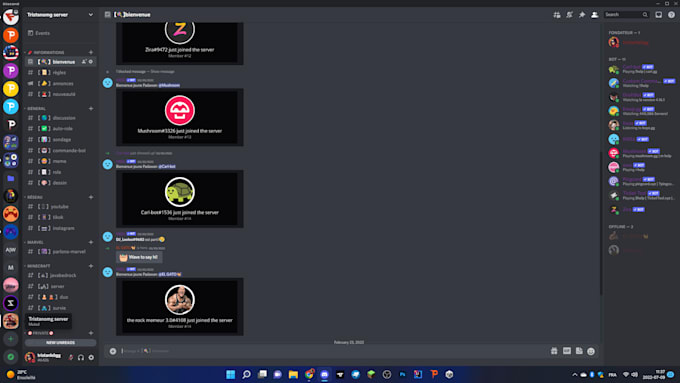This screenshot has width=680, height=383.
Task: Click the @Carl-bot mention link
Action: pyautogui.click(x=167, y=167)
